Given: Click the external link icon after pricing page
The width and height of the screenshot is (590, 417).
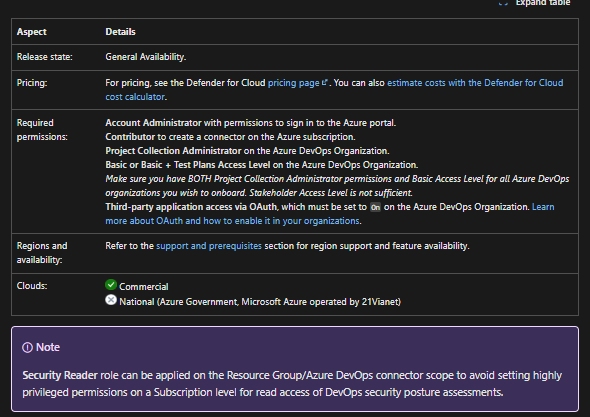Looking at the screenshot, I should pos(325,82).
